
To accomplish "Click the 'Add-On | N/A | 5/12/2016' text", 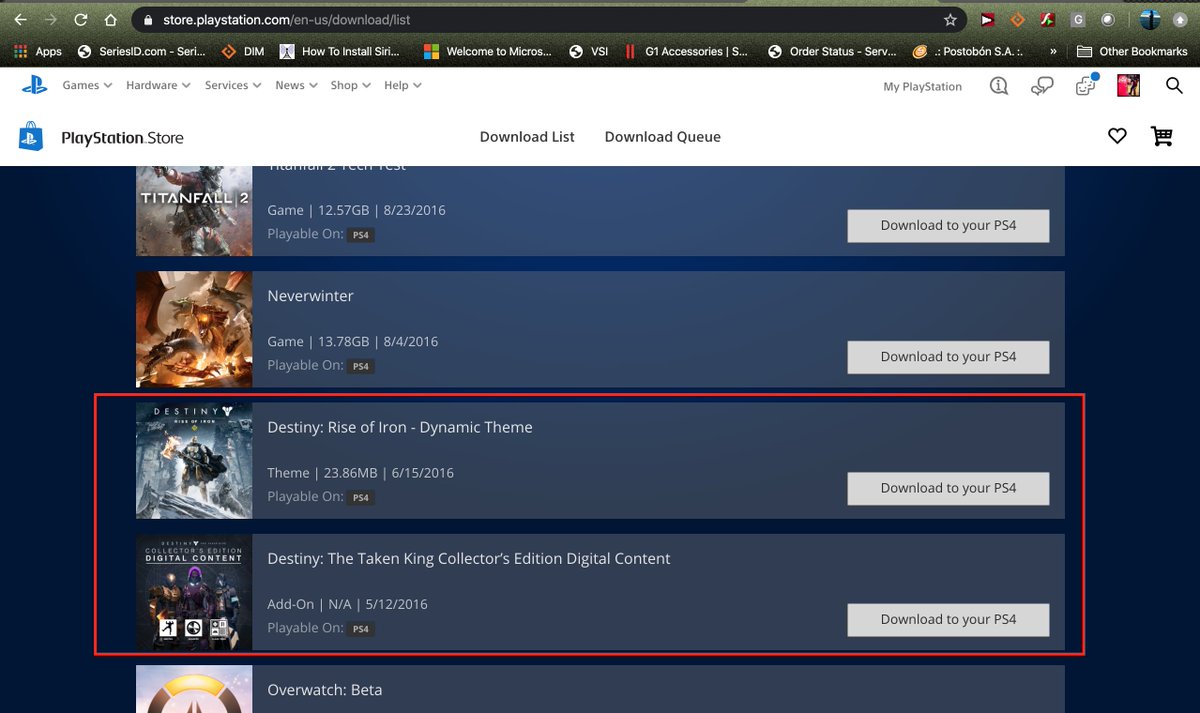I will point(347,605).
